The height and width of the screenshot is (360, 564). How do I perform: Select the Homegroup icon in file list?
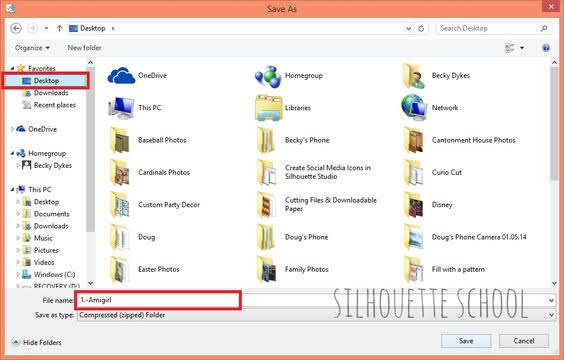268,76
